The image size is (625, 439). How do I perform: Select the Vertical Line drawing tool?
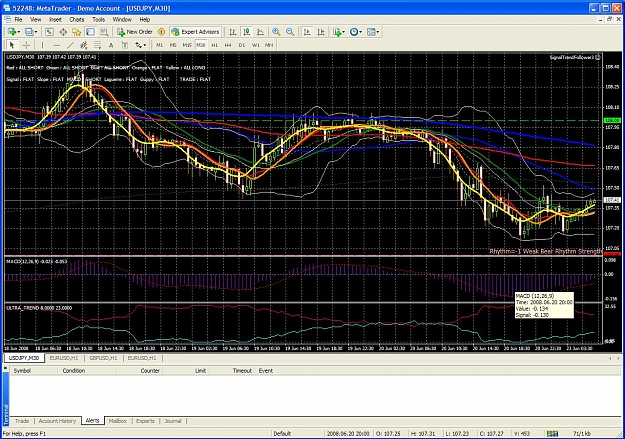[x=43, y=45]
